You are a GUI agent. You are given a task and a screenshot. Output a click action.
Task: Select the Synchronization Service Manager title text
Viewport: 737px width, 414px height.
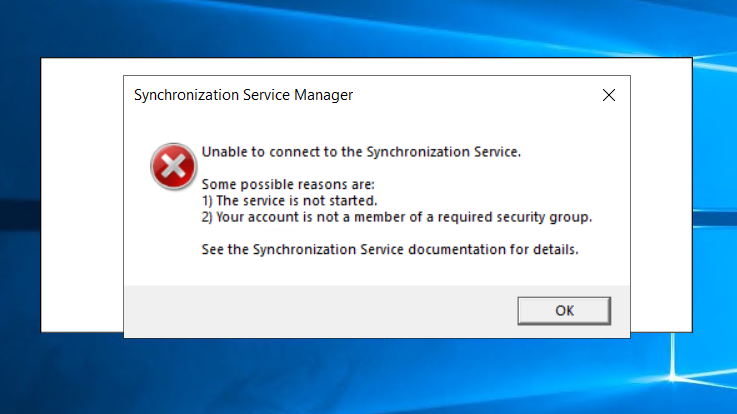[x=243, y=95]
